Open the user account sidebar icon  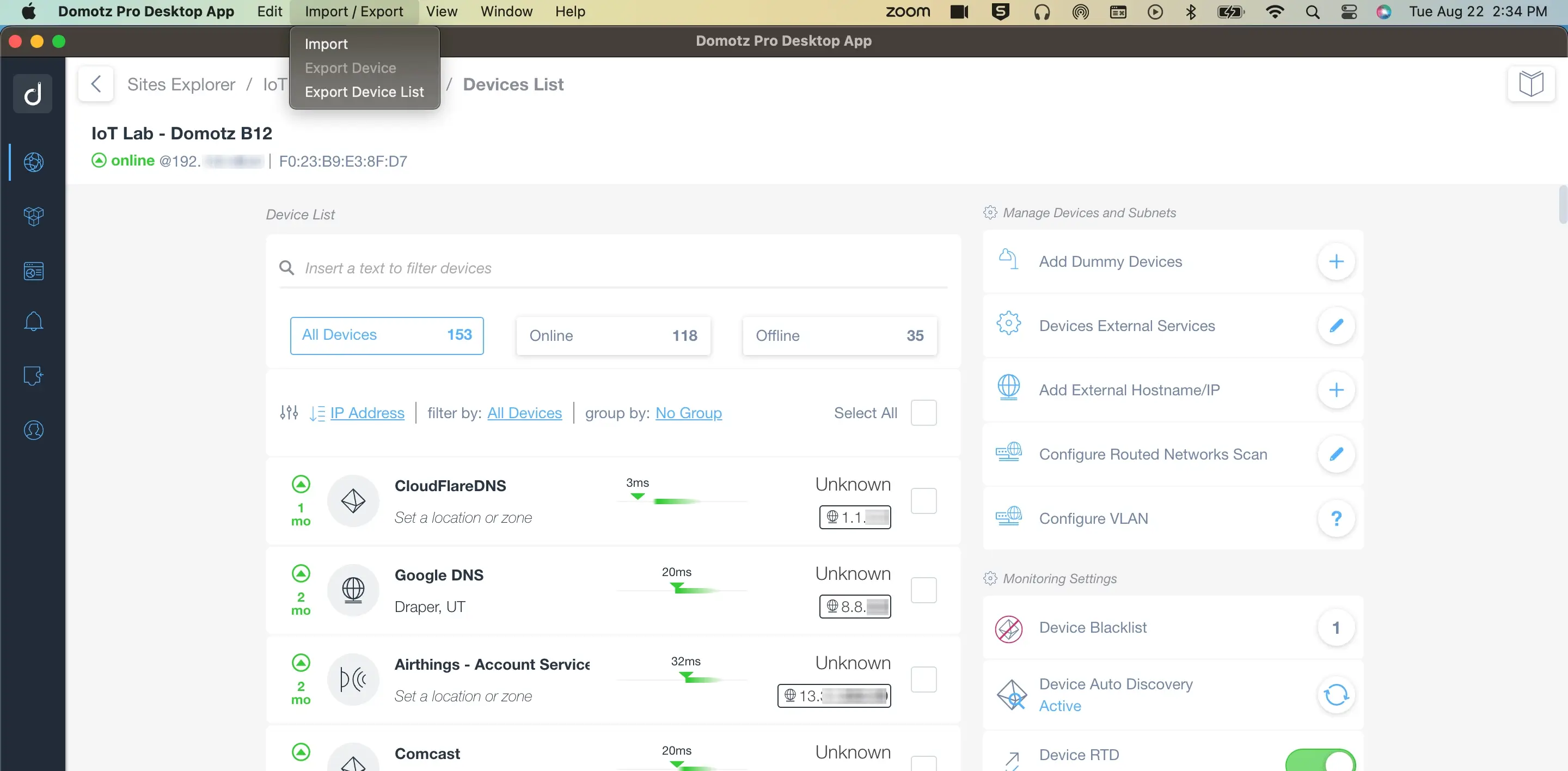pos(33,430)
